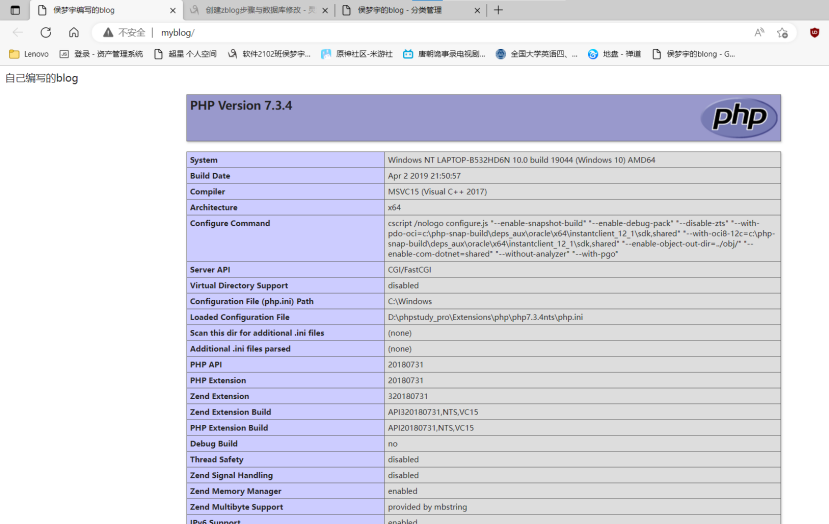The image size is (829, 524).
Task: Open the Lenovo bookmarks folder
Action: (29, 54)
